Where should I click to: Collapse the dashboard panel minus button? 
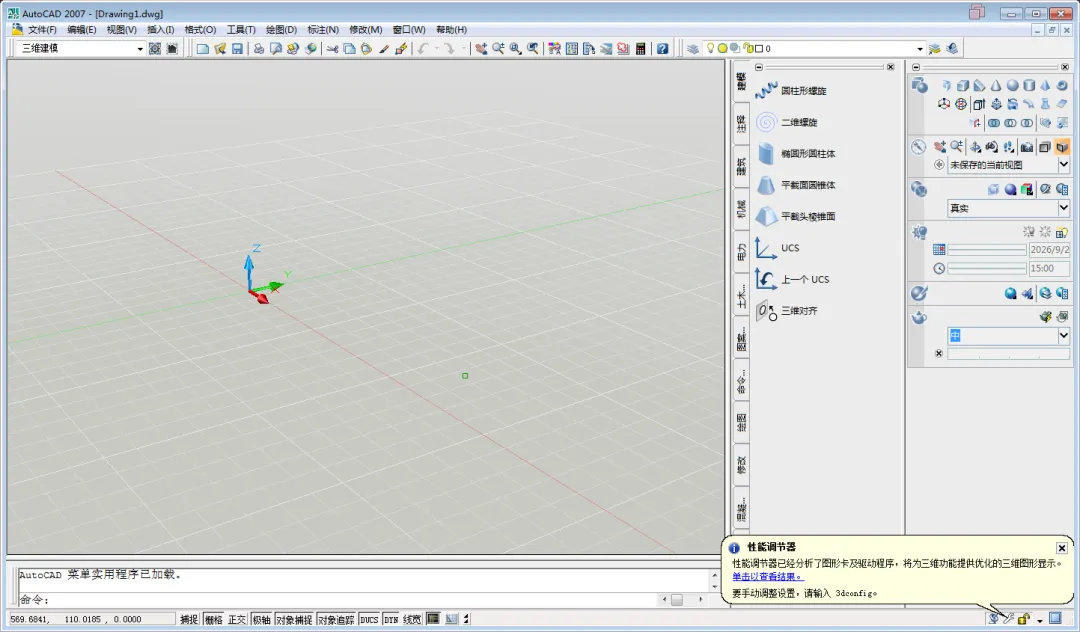(x=915, y=67)
